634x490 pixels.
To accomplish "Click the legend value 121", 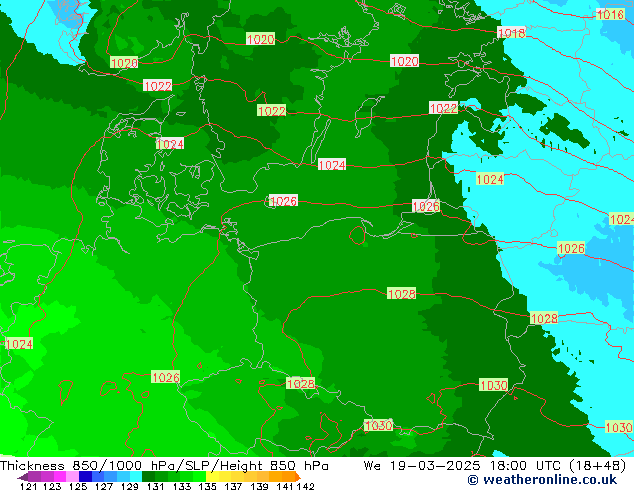I will (28, 486).
